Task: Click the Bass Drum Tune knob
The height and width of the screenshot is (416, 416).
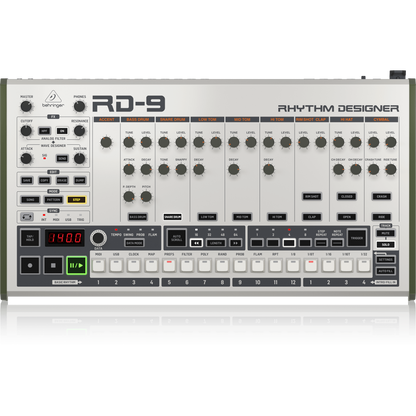Action: (129, 142)
